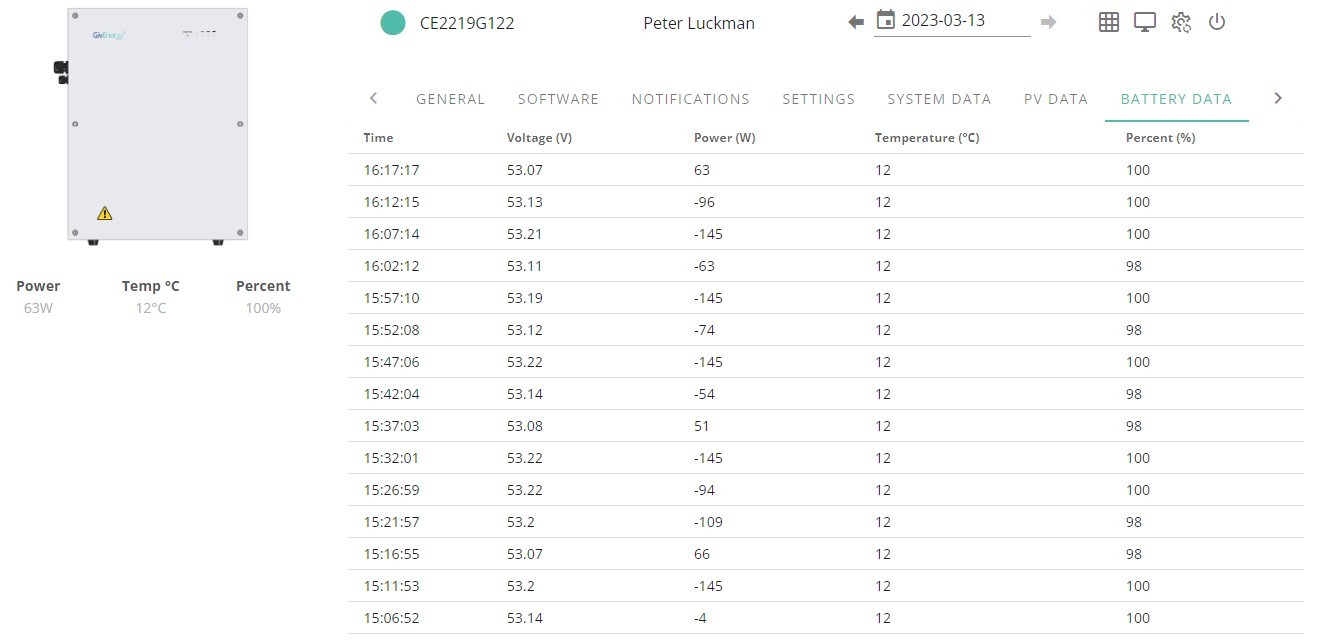
Task: Open the settings gears icon
Action: [1181, 22]
